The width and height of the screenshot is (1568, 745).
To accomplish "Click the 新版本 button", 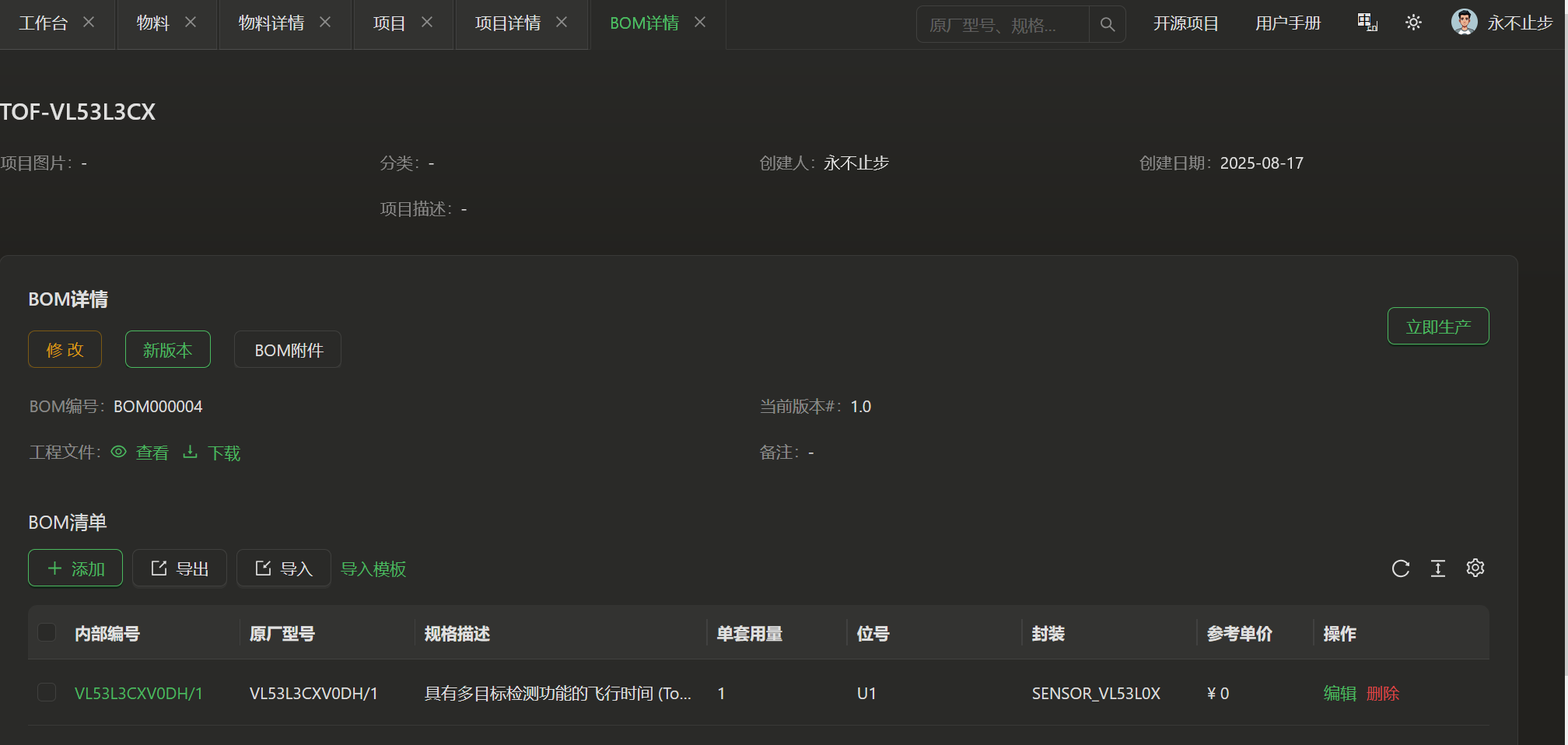I will coord(167,350).
